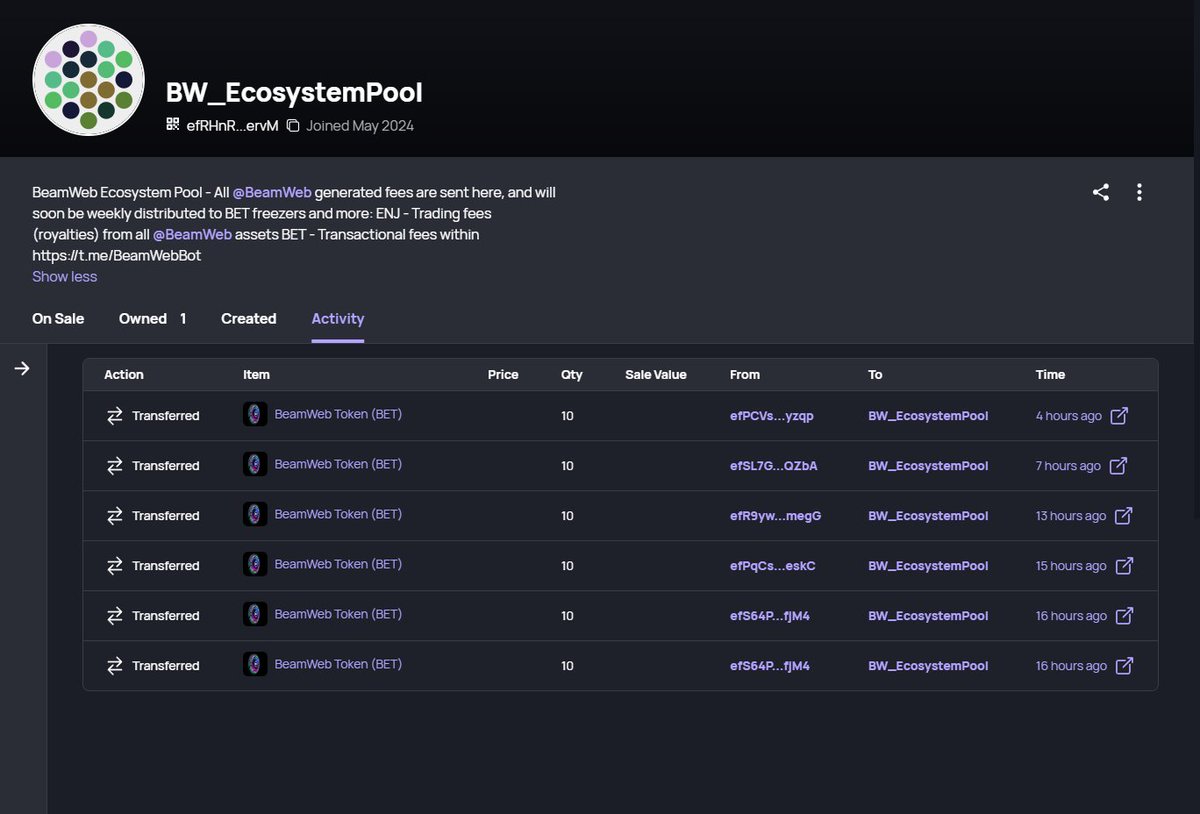This screenshot has height=814, width=1200.
Task: Open the three-dot more options menu
Action: (1139, 193)
